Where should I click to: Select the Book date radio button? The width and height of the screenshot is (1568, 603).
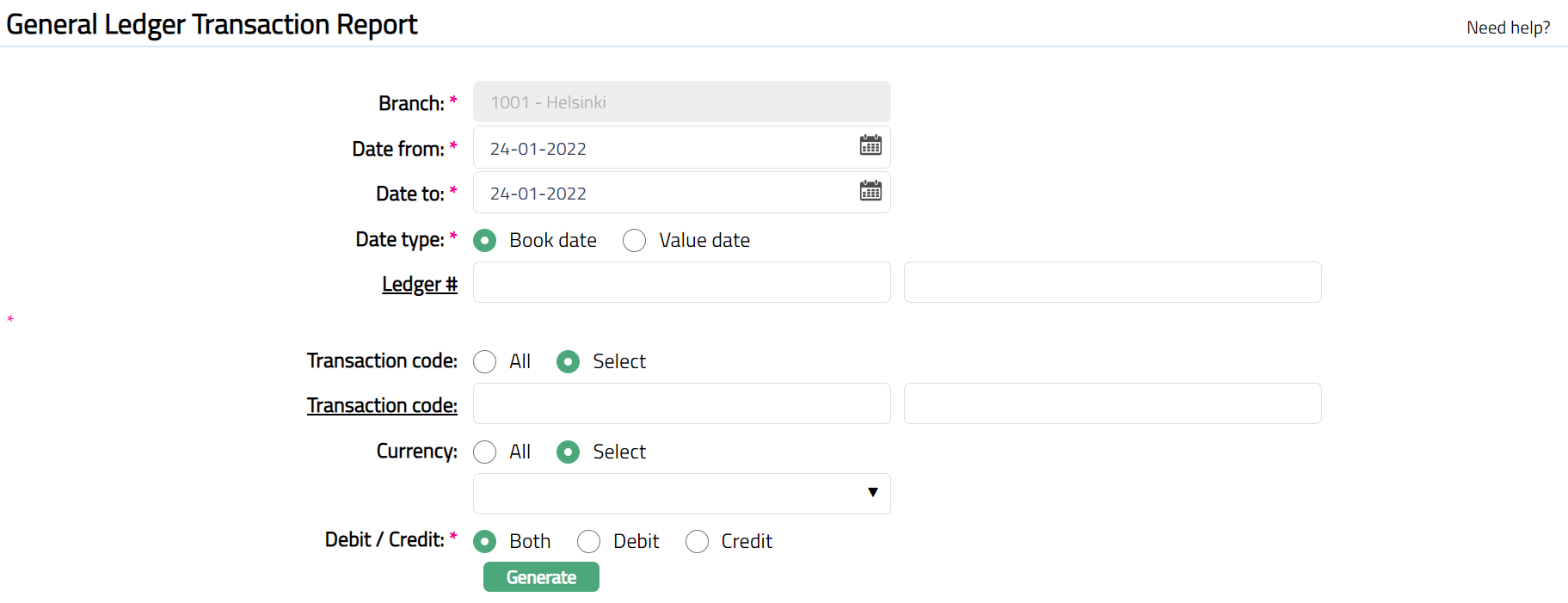(484, 241)
